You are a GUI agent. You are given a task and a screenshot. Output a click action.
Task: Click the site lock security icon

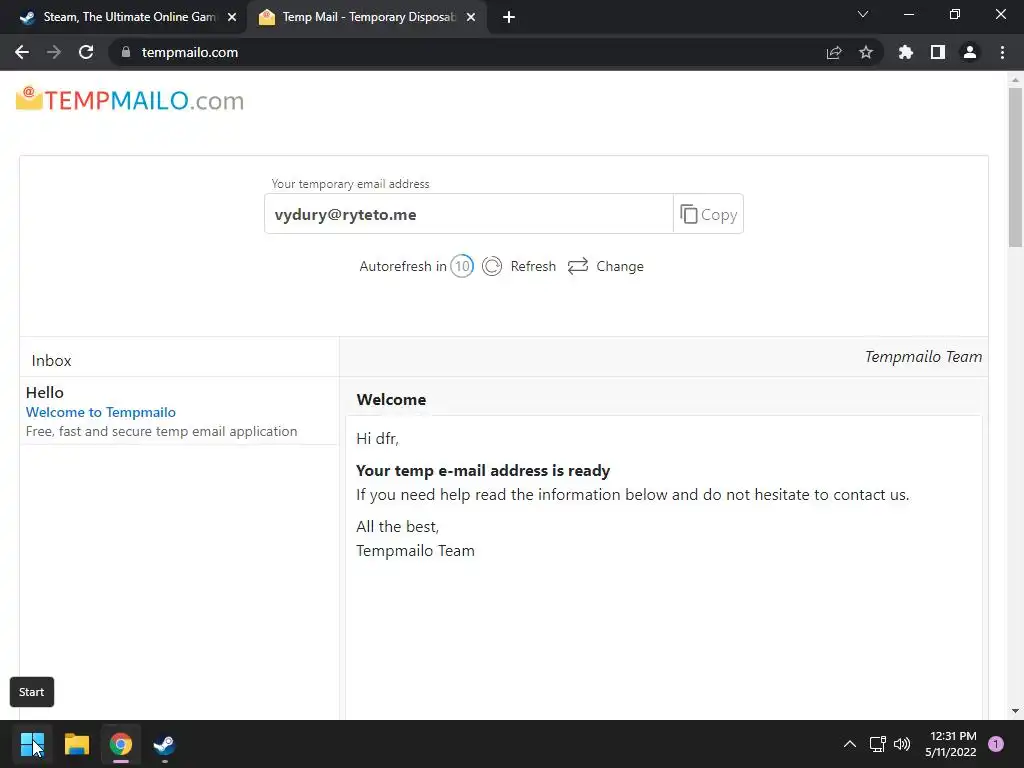click(126, 52)
